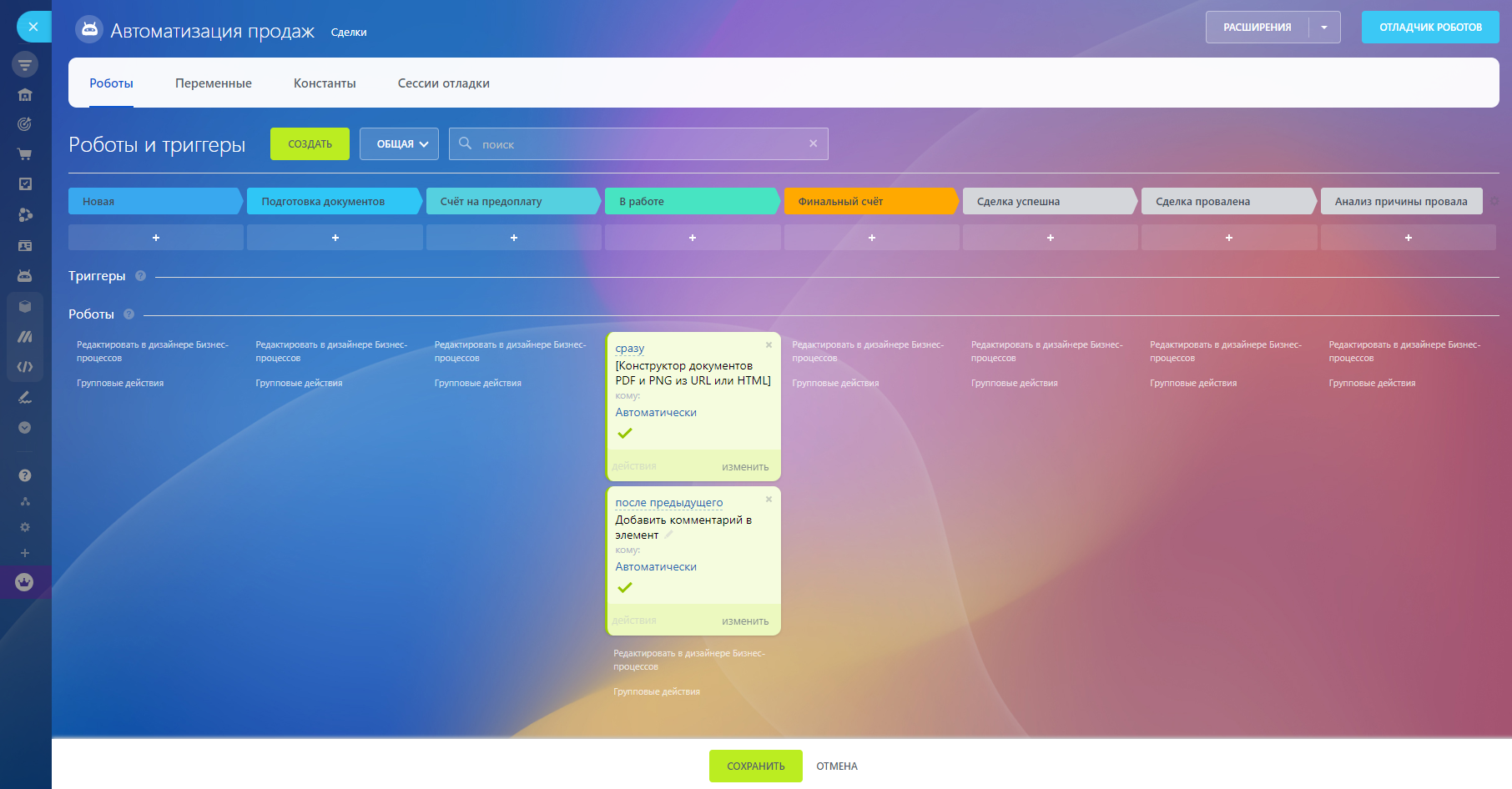Click the target goal icon in sidebar

point(25,124)
